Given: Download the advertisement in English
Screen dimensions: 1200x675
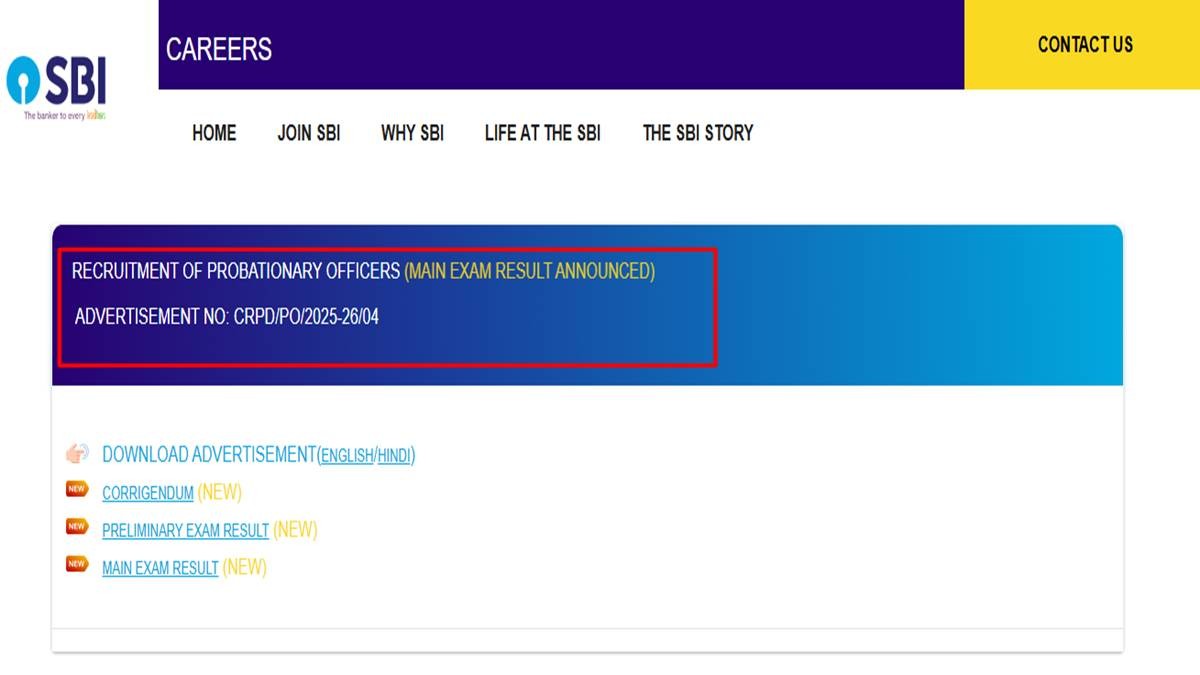Looking at the screenshot, I should tap(346, 456).
